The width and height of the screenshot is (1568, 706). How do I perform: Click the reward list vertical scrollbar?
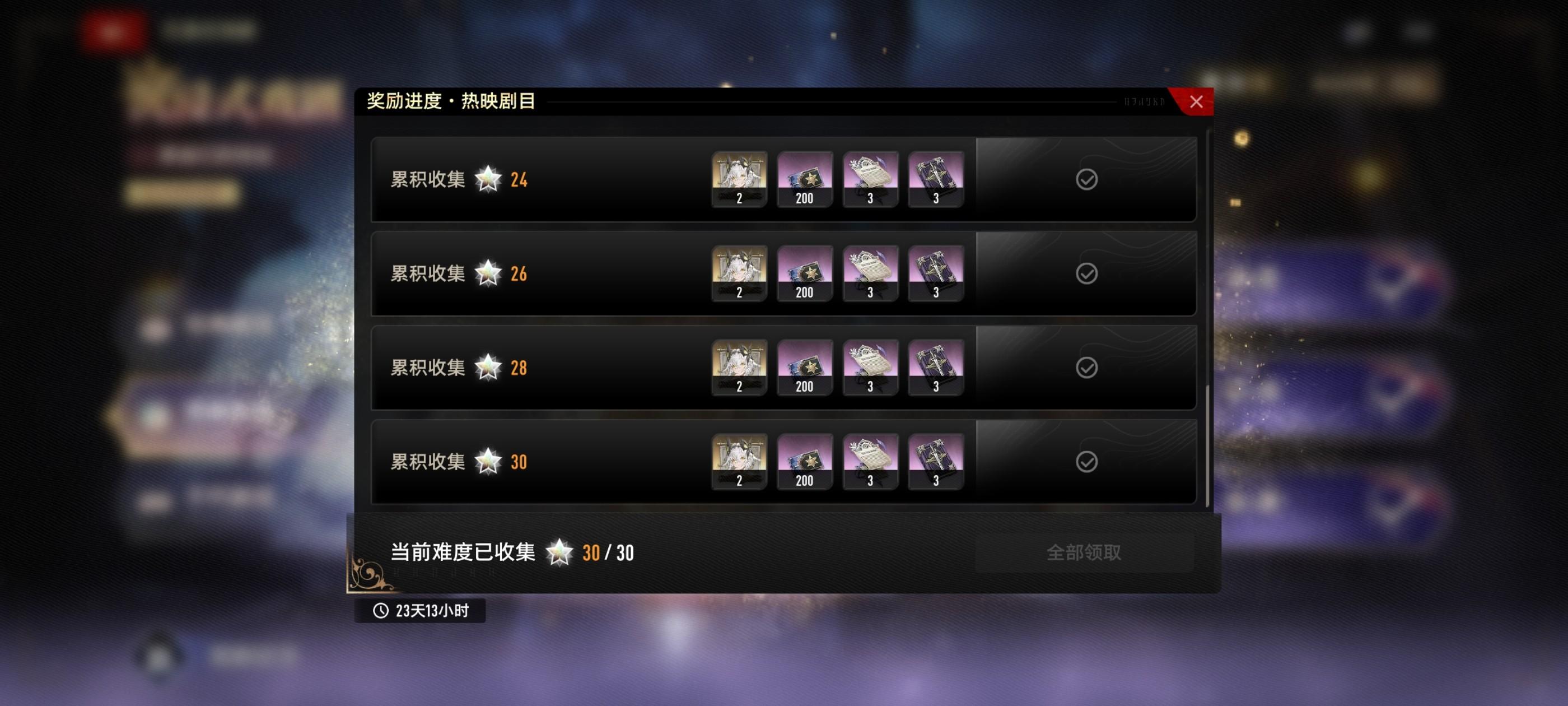1208,445
